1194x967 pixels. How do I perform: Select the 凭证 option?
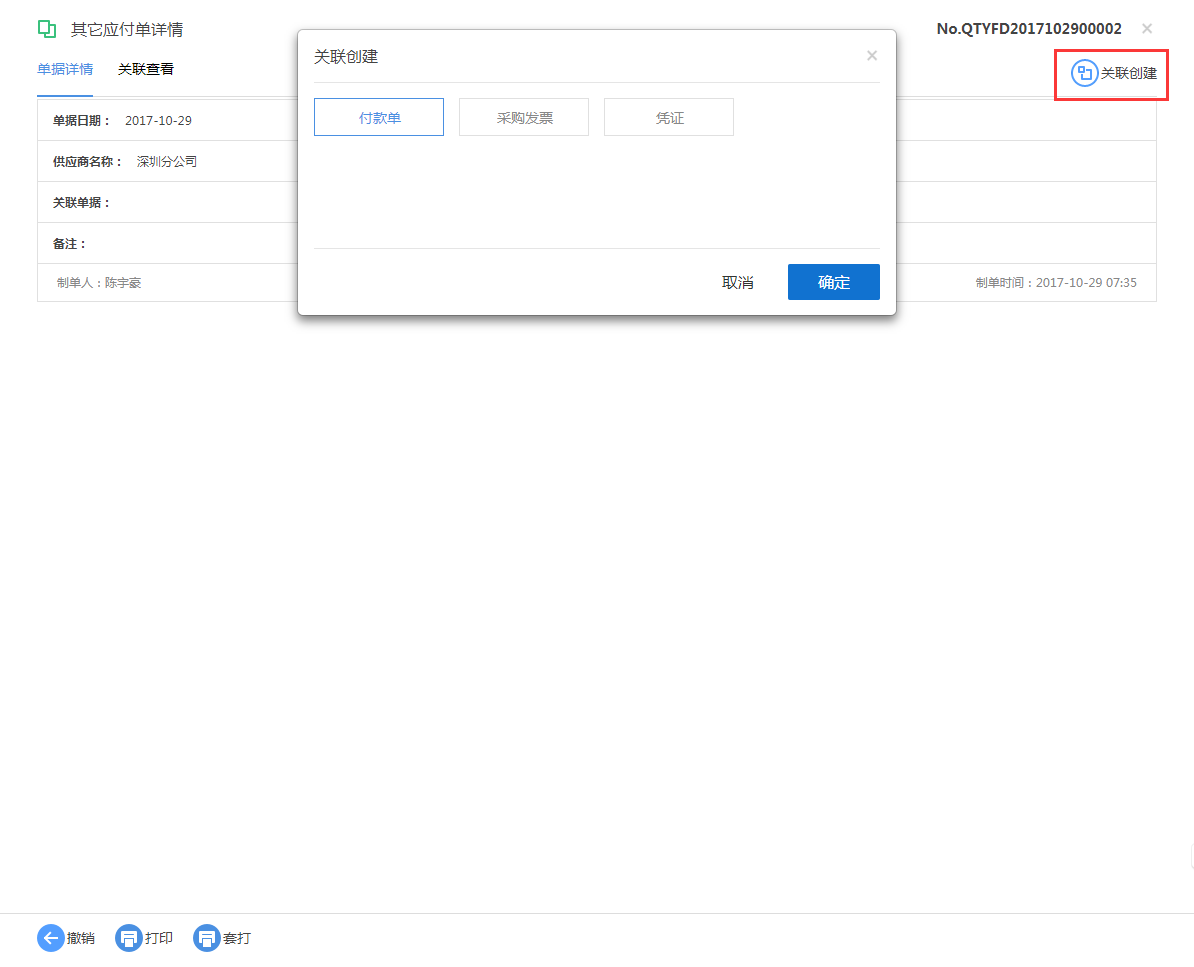669,117
